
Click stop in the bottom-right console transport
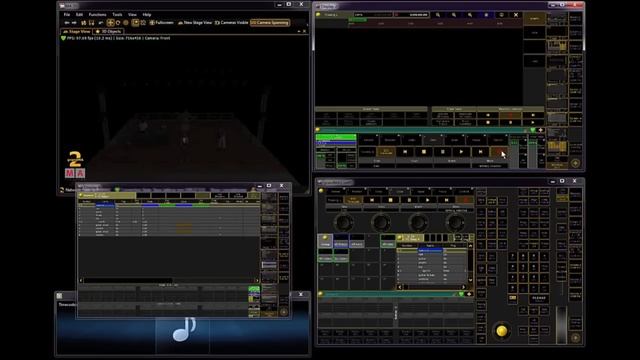[390, 200]
